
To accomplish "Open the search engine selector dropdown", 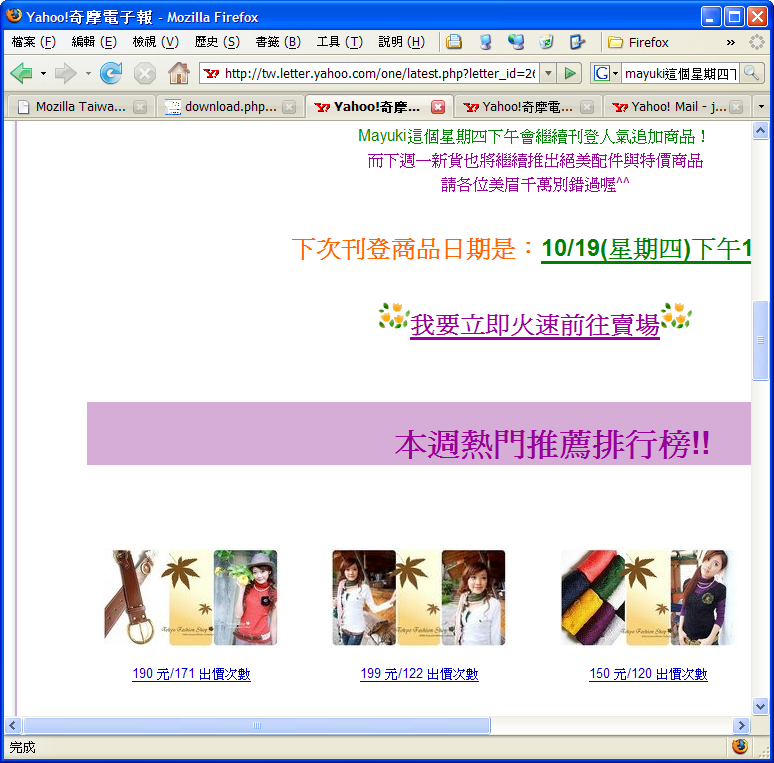I will 615,74.
